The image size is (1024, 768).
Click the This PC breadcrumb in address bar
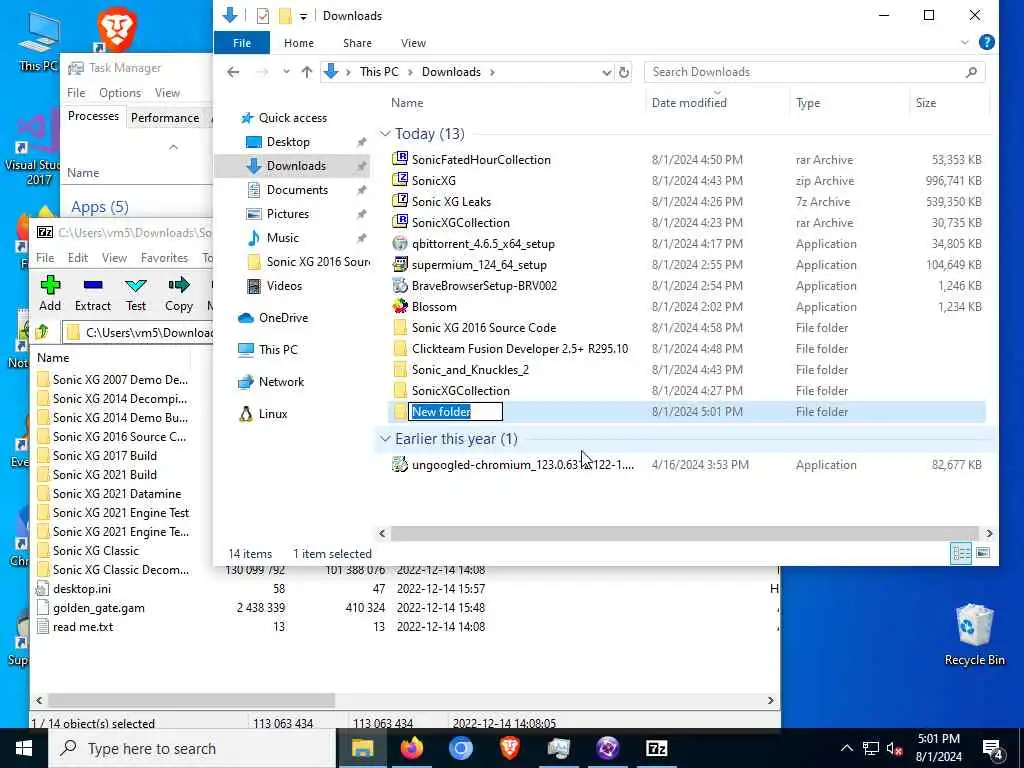379,72
